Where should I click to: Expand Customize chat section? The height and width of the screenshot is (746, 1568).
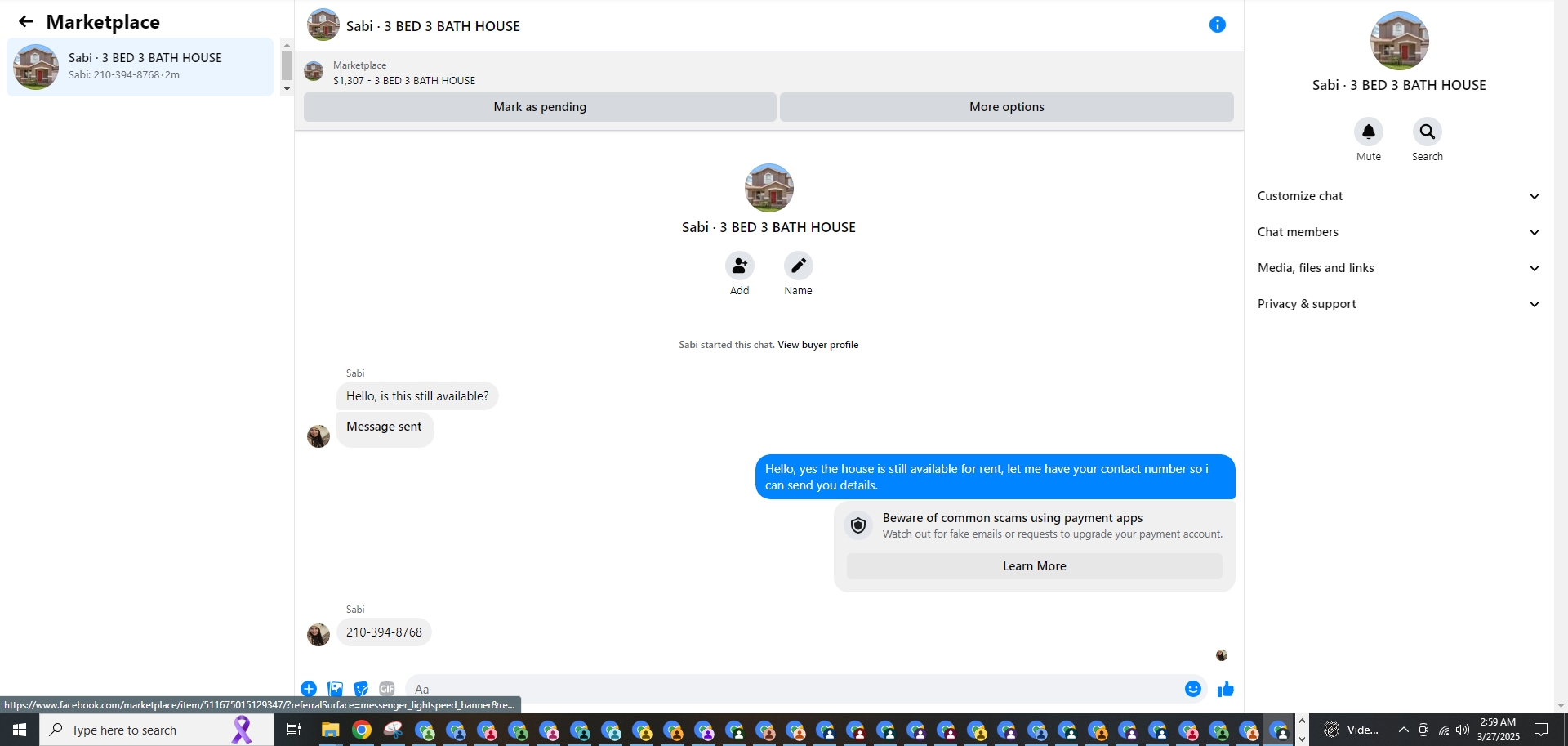tap(1398, 196)
